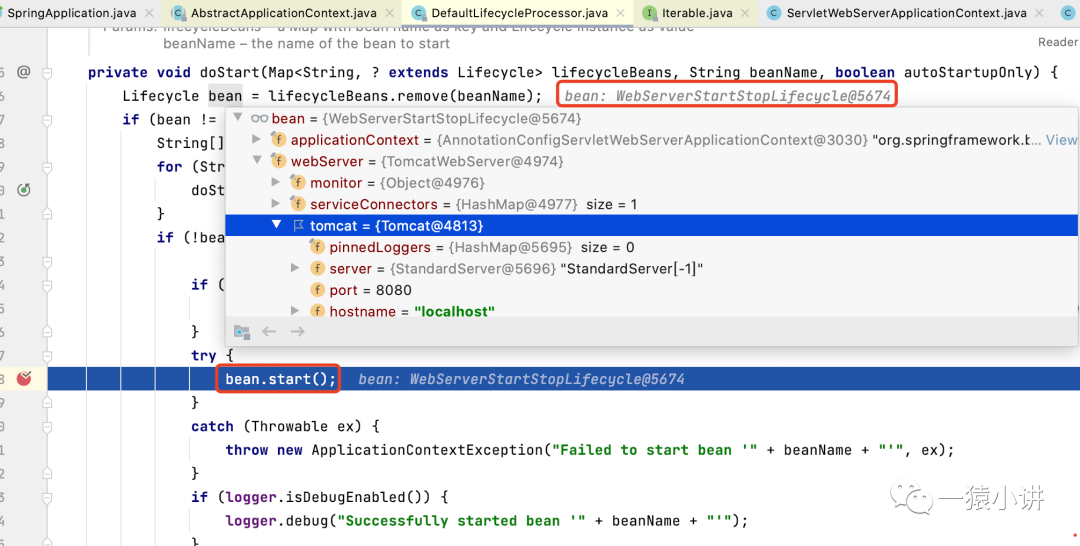
Task: Click the field icon next to pinnedLoggers
Action: pos(317,246)
